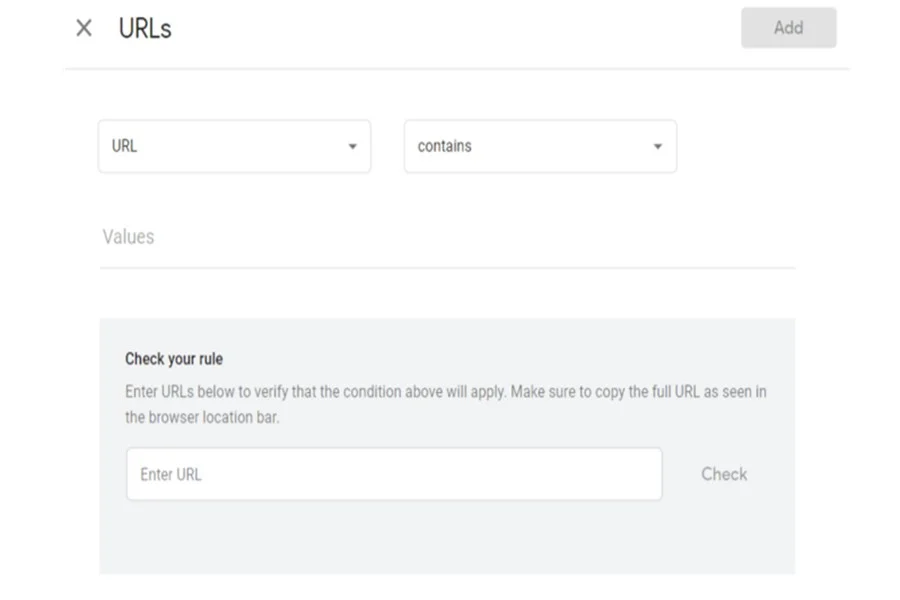Click the disabled Add button
900x600 pixels.
[x=788, y=28]
